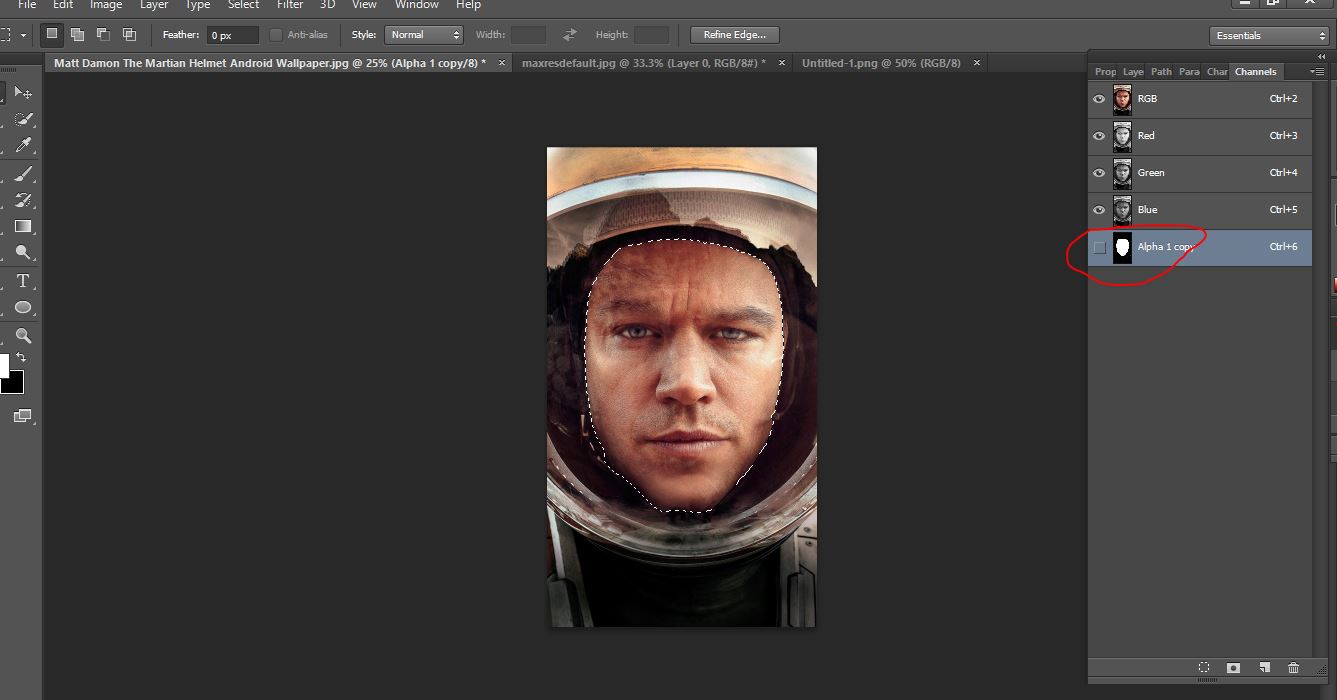
Task: Select the Gradient tool
Action: pos(23,227)
